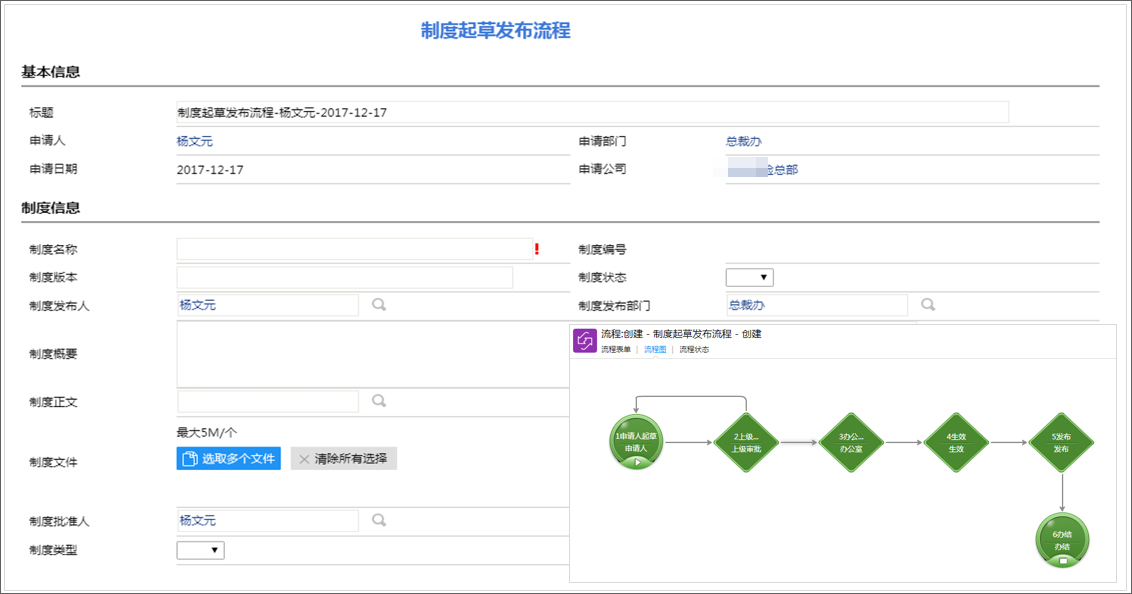Open search picker beside 制度发布人 field
Image resolution: width=1132 pixels, height=594 pixels.
377,305
